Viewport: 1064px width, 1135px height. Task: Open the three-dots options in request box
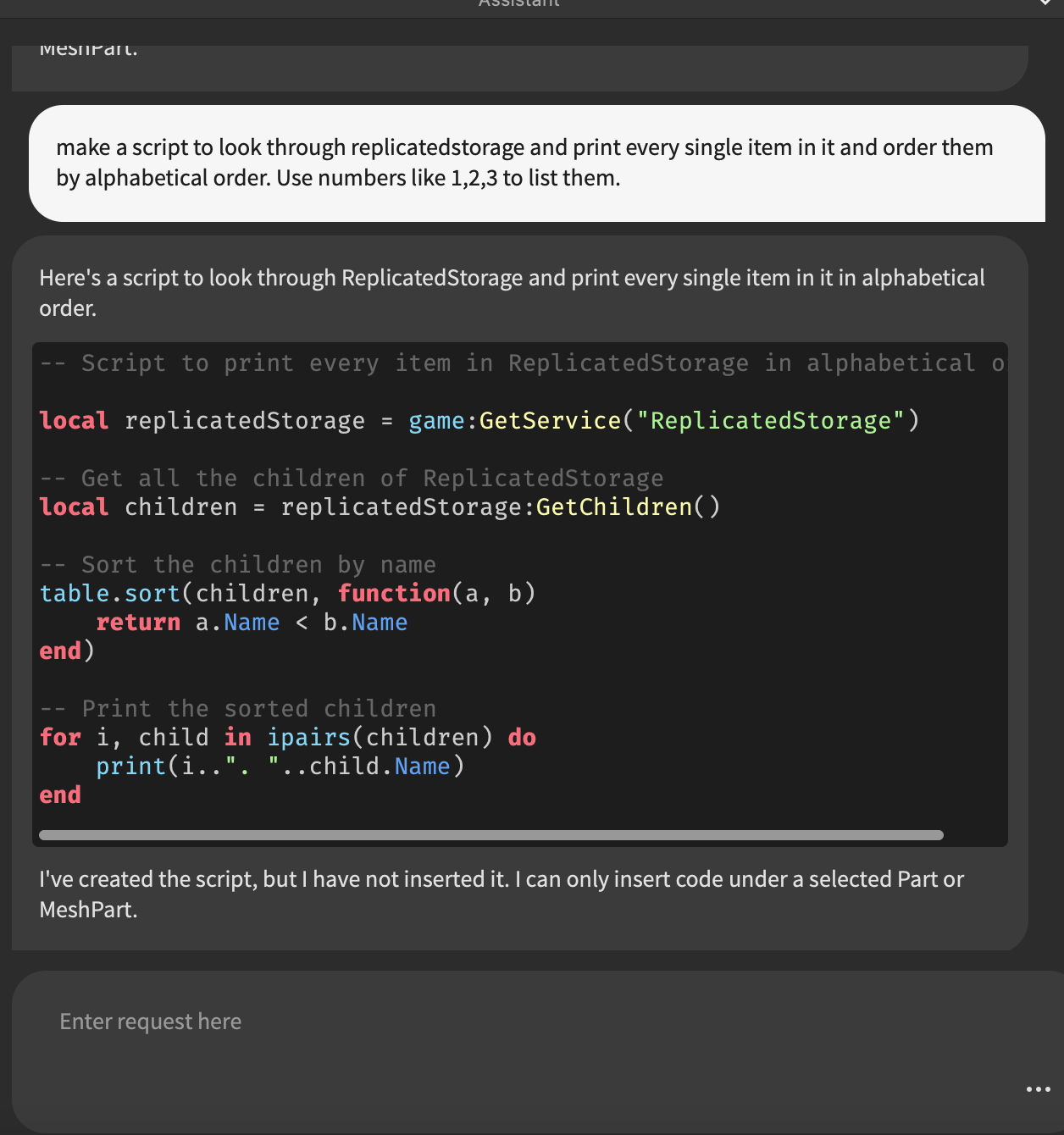pos(1038,1089)
